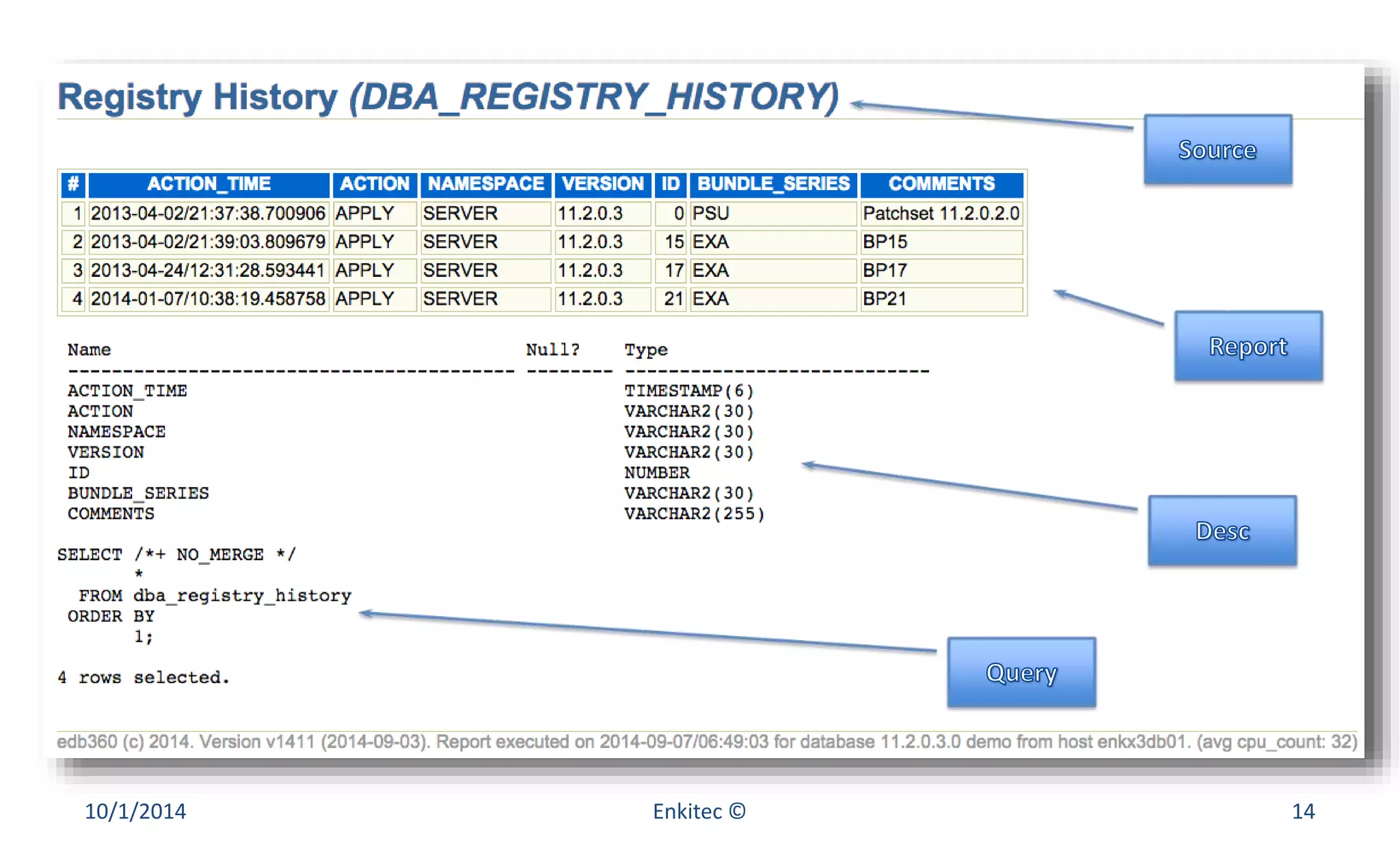Click the VERSION column header
Screen dimensions: 1400x850
pos(602,184)
